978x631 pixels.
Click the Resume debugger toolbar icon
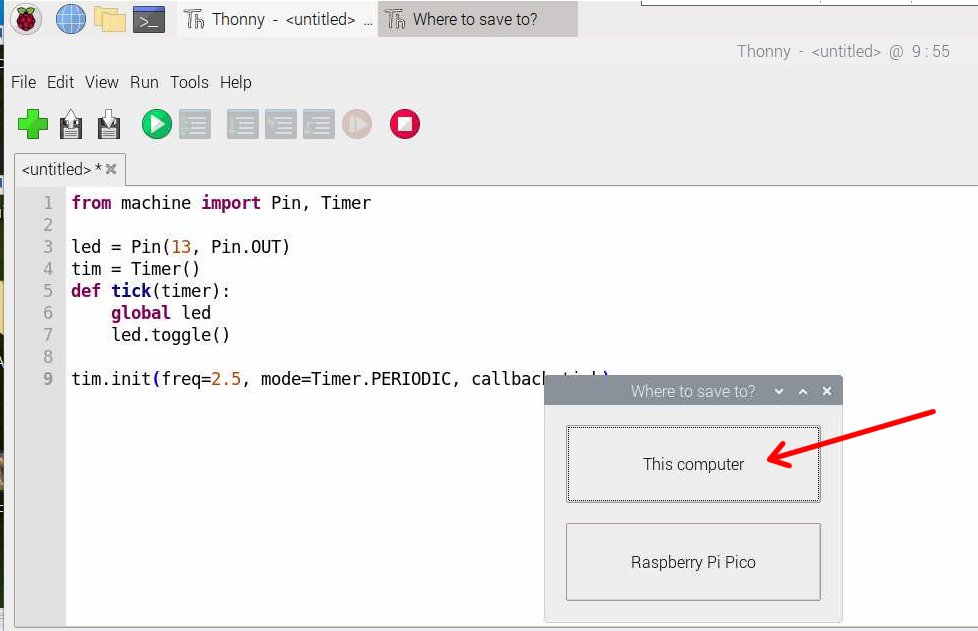tap(357, 124)
